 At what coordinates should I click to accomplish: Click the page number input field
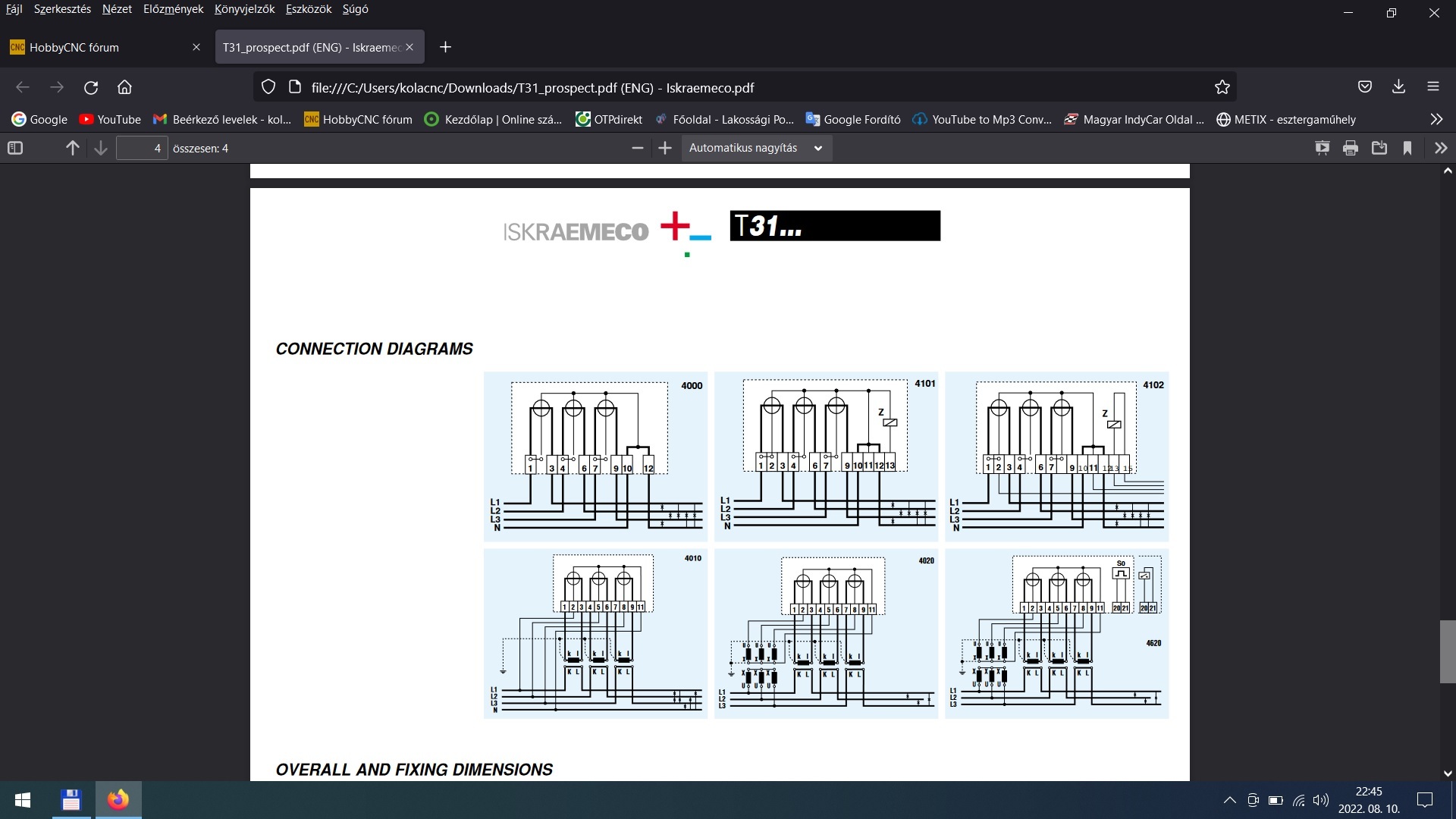[142, 148]
